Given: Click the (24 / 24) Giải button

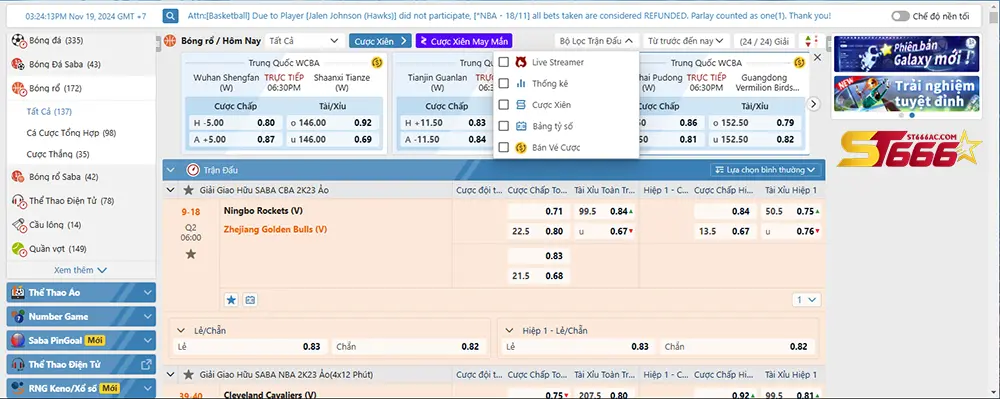Looking at the screenshot, I should click(x=763, y=41).
